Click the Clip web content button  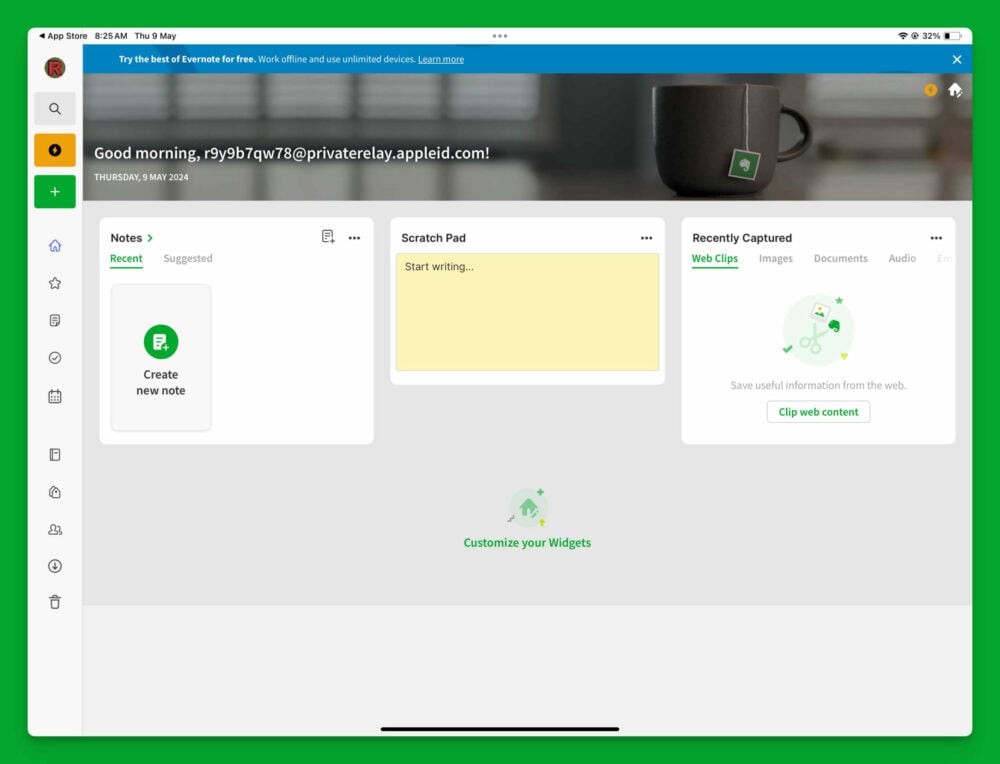pyautogui.click(x=818, y=412)
